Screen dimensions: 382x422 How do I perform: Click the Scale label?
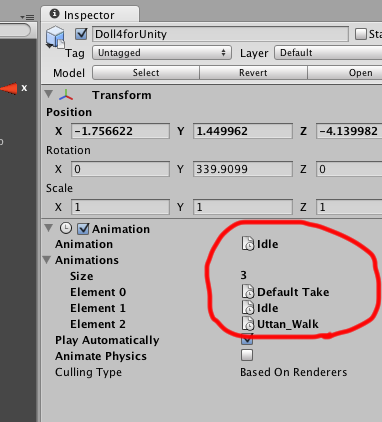pyautogui.click(x=59, y=188)
